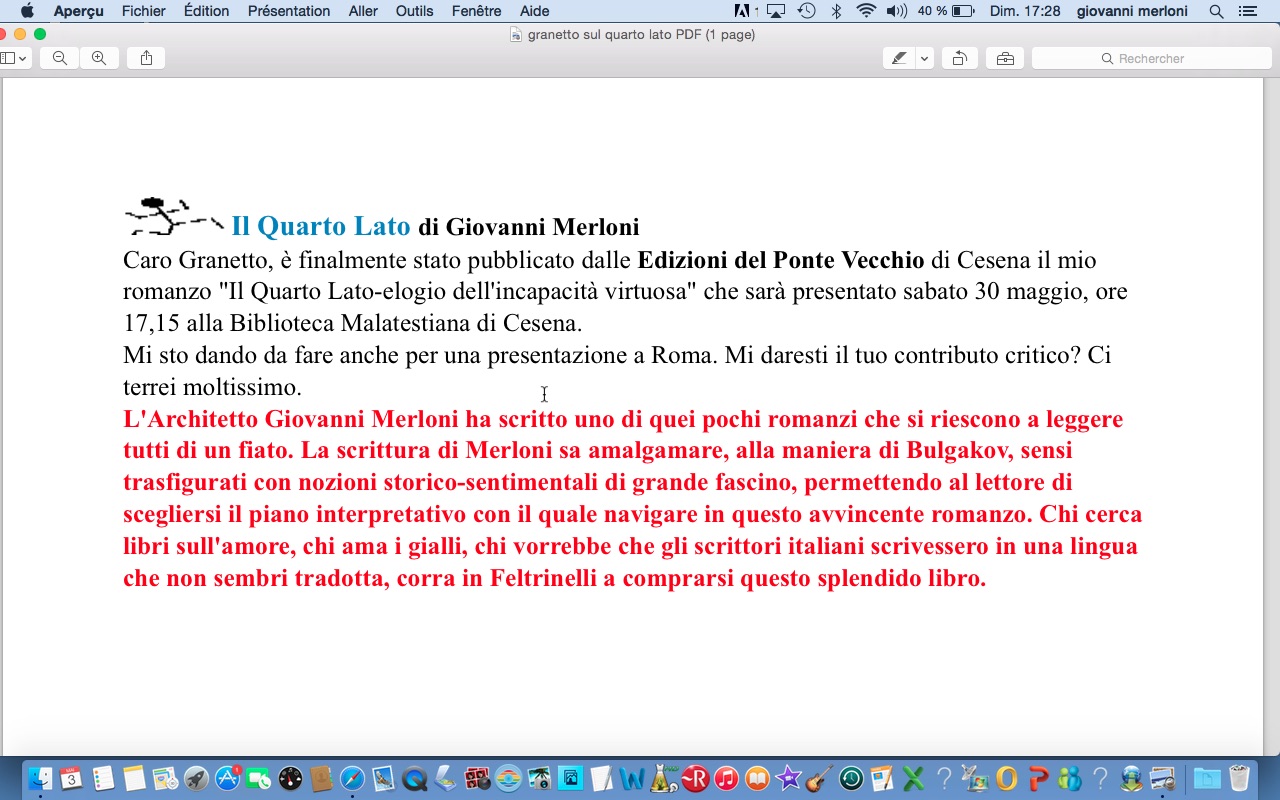The image size is (1280, 800).
Task: Open the sidebar view options dropdown
Action: [x=14, y=58]
